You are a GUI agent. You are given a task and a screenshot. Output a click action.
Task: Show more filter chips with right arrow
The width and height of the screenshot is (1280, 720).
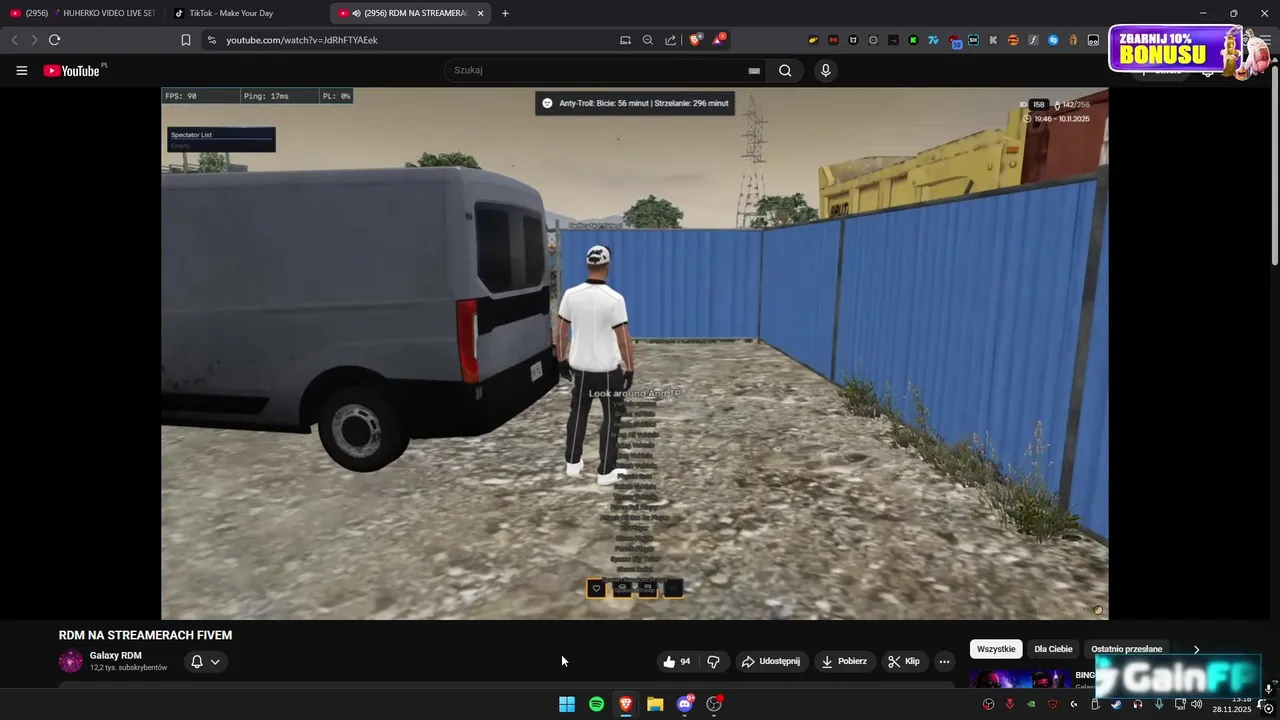click(1196, 649)
